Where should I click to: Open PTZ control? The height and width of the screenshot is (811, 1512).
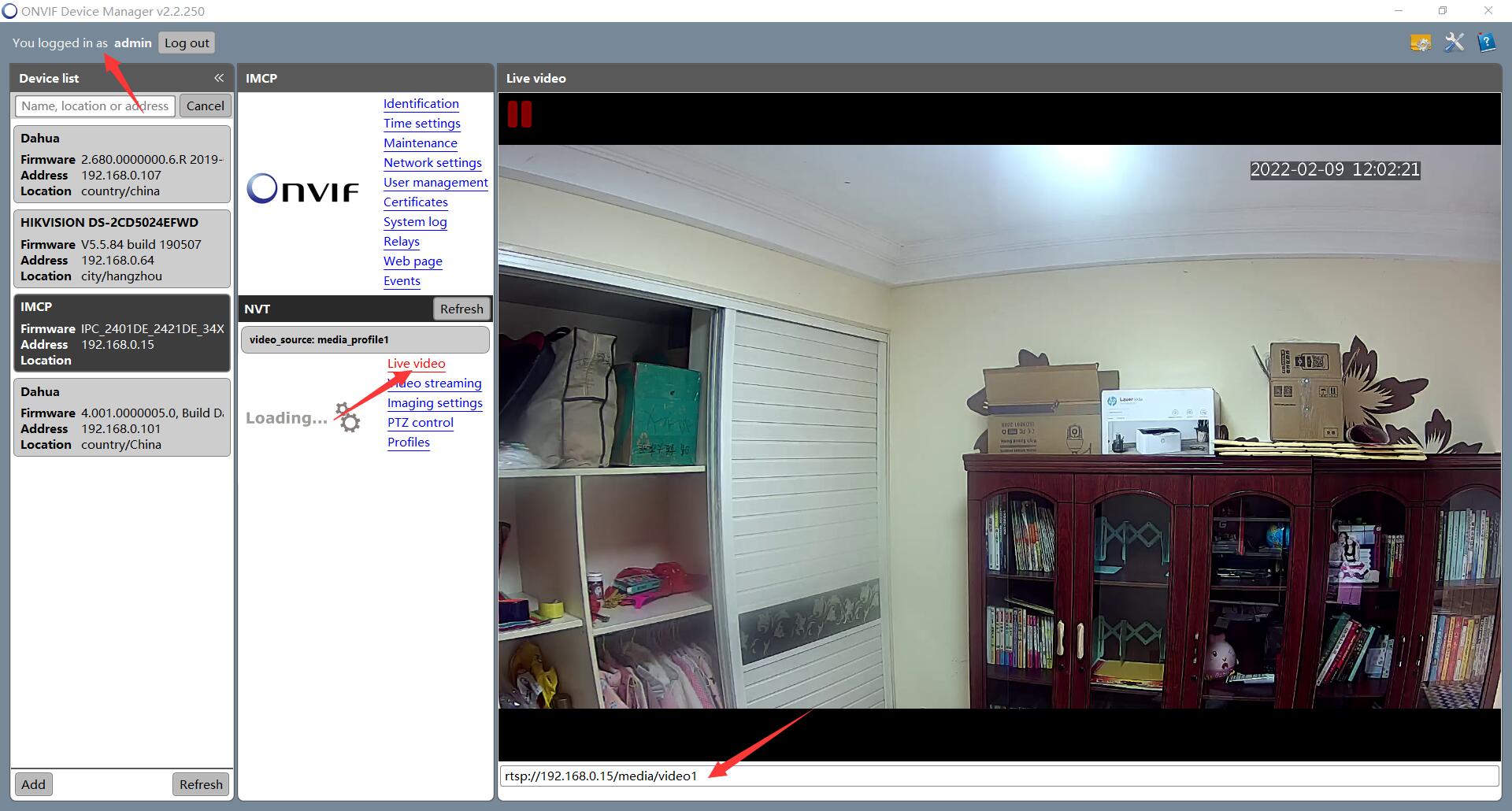point(420,423)
